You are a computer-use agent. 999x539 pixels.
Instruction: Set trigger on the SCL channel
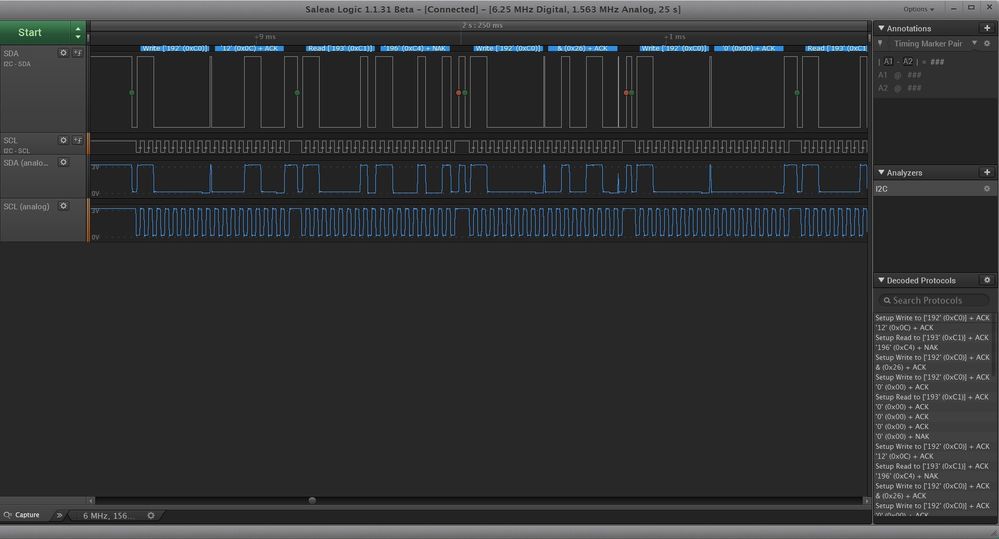(x=78, y=140)
